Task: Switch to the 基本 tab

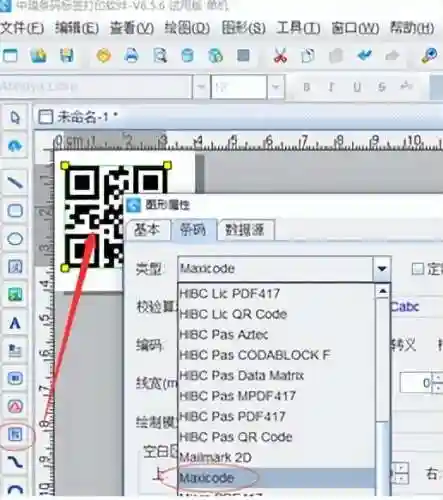Action: [148, 230]
